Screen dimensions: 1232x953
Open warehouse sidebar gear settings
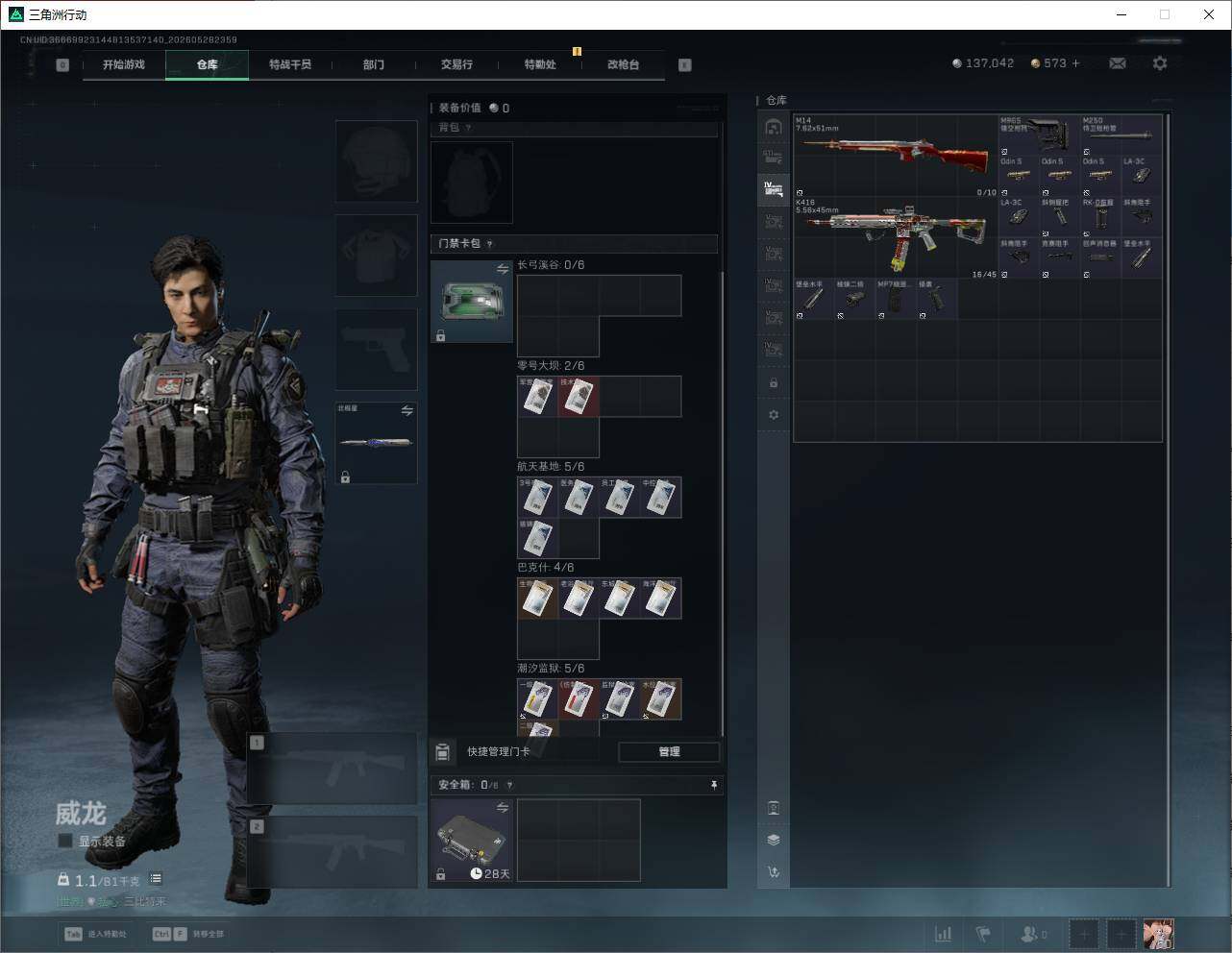774,415
